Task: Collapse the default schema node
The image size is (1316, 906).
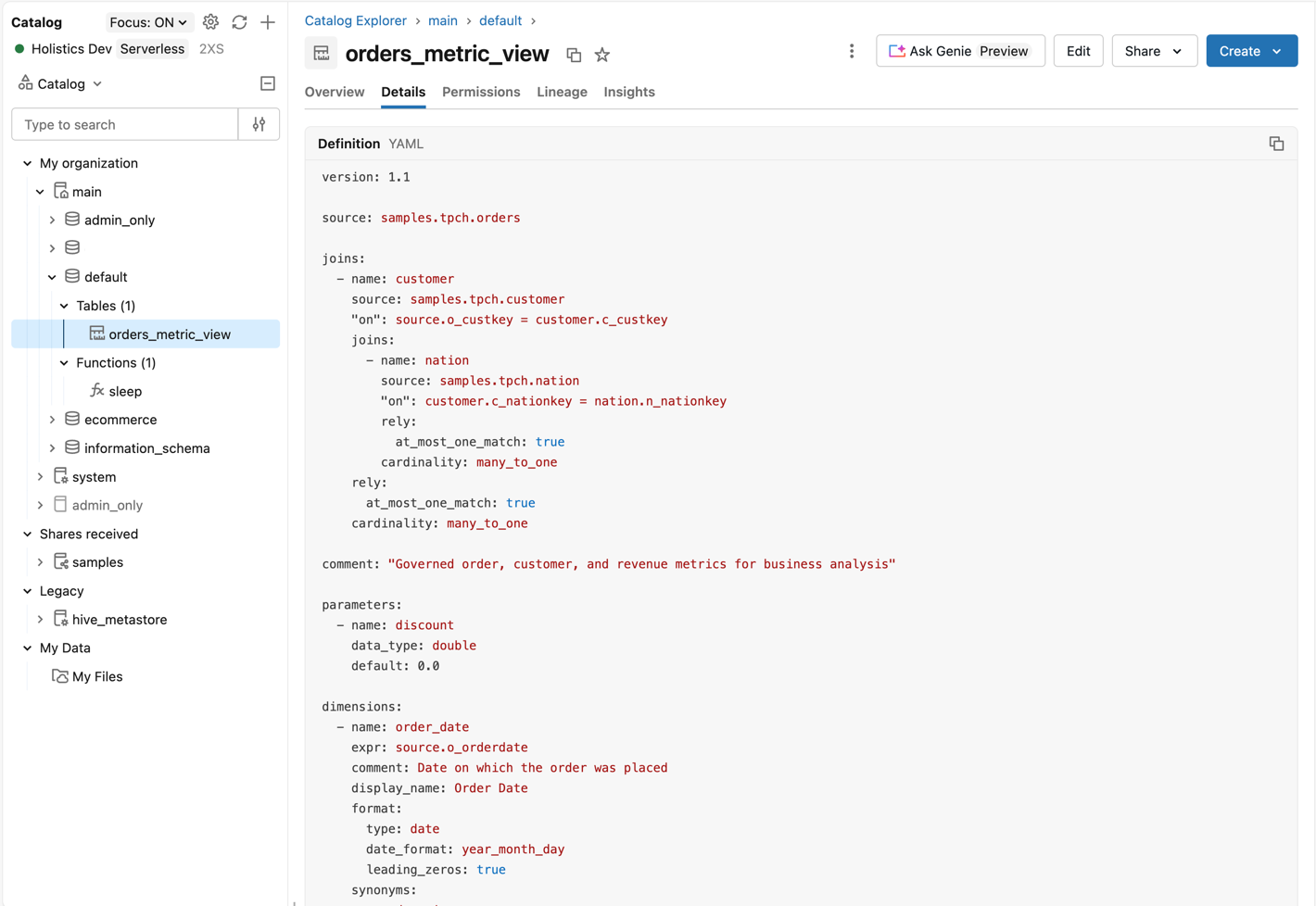Action: [52, 277]
